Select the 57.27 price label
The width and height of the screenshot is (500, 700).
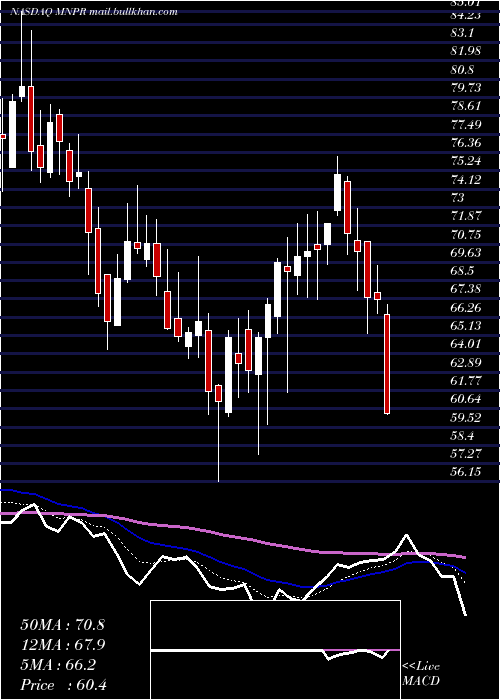tap(466, 454)
